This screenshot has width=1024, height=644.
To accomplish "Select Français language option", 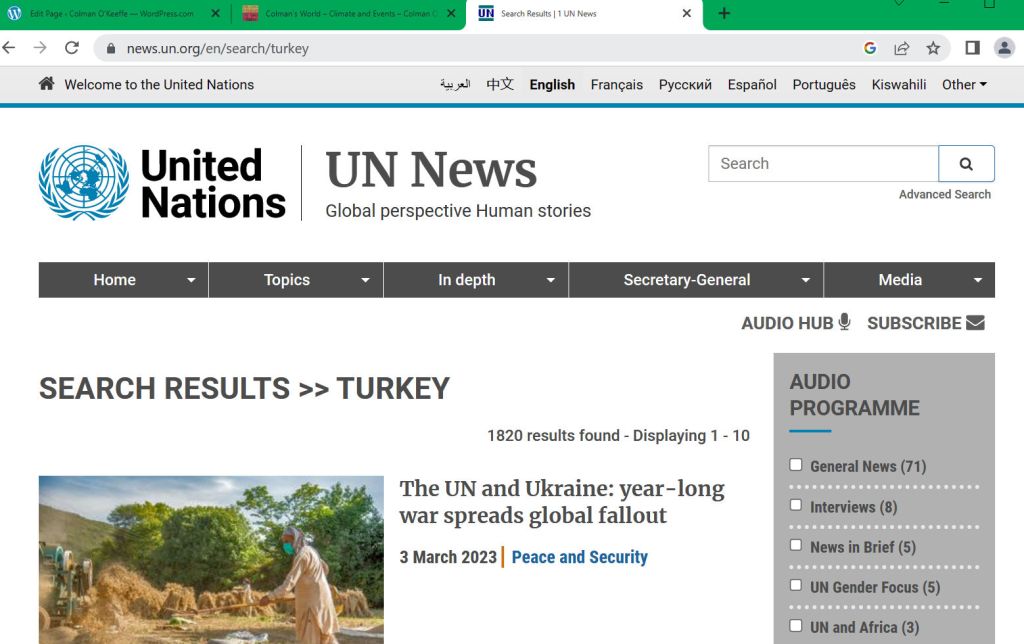I will [616, 85].
